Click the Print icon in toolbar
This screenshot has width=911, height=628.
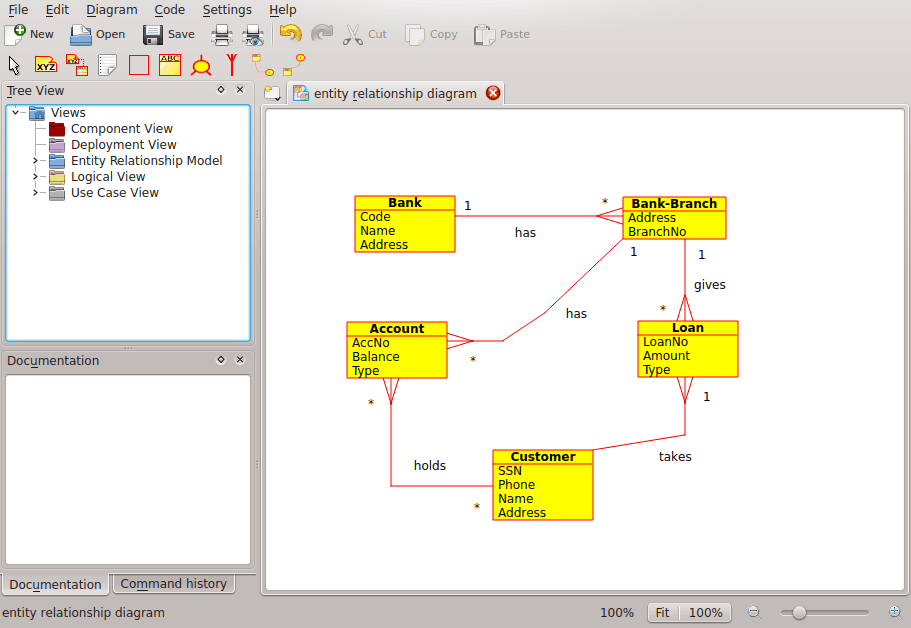click(221, 34)
